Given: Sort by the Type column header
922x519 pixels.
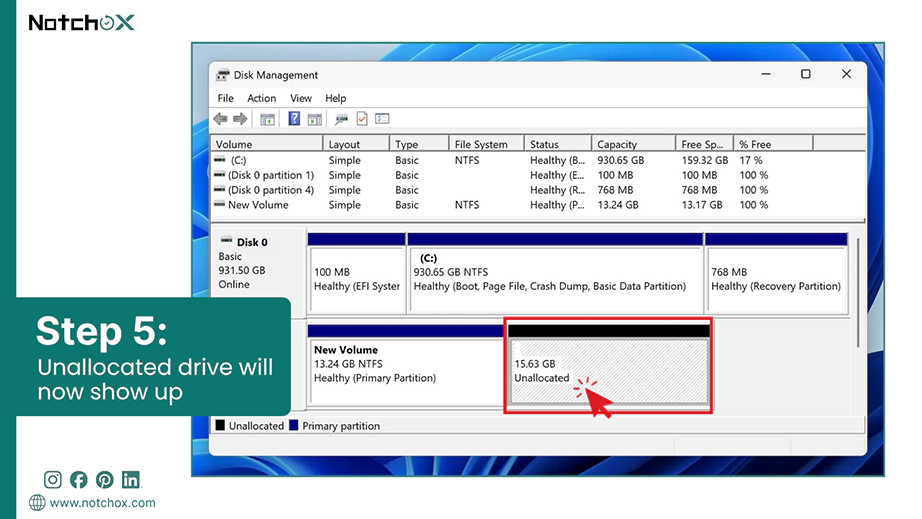Looking at the screenshot, I should coord(419,144).
